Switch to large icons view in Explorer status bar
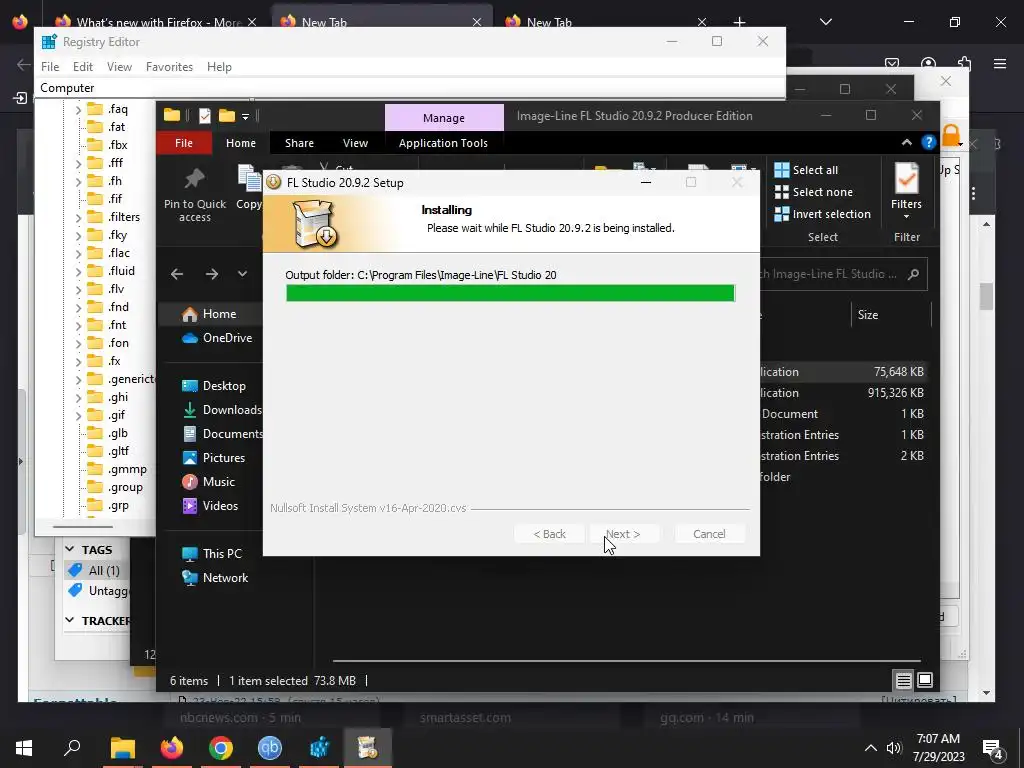Screen dimensions: 1024x768 point(925,680)
